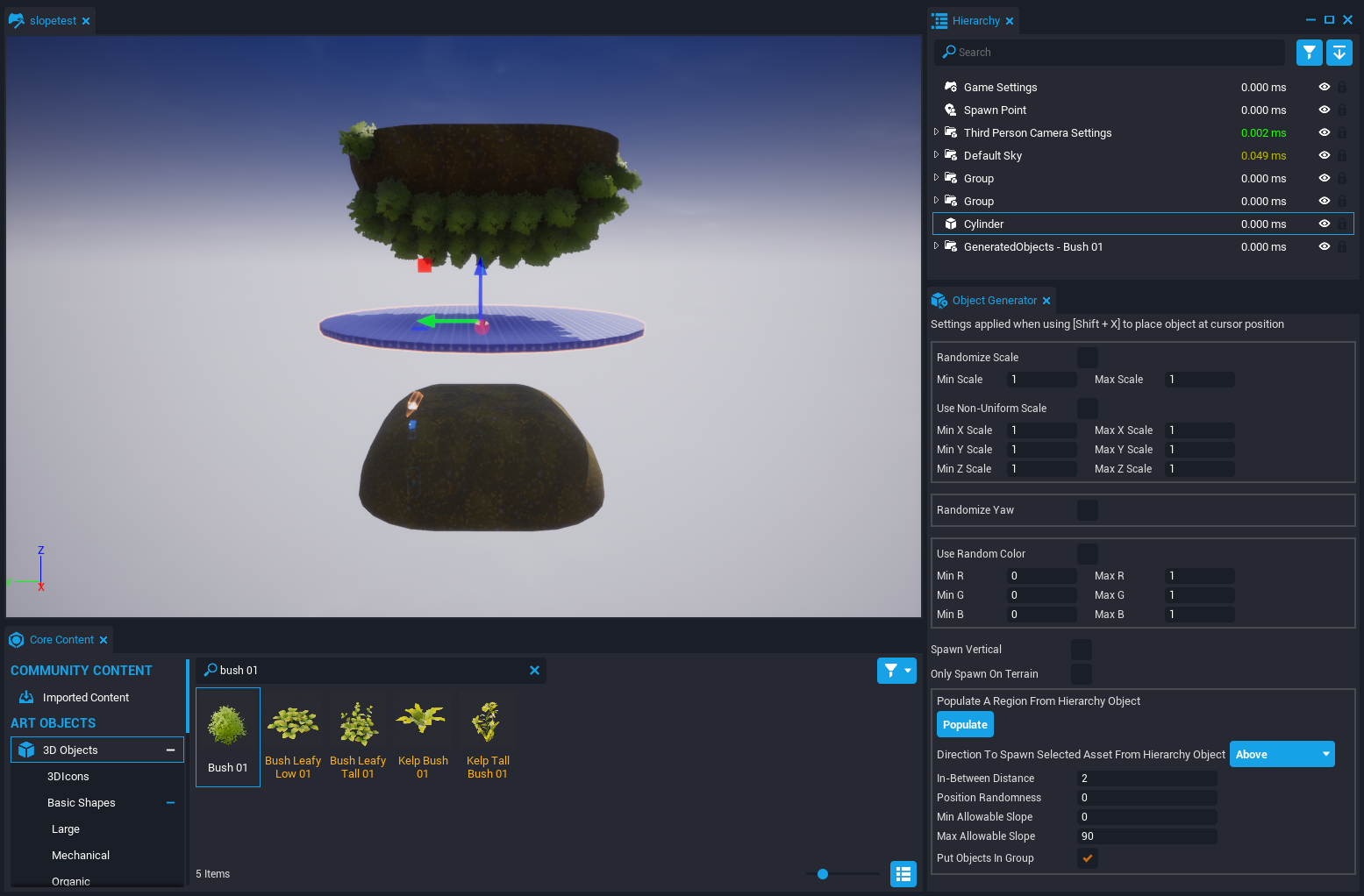
Task: Enable Only Spawn On Terrain checkbox
Action: 1082,674
